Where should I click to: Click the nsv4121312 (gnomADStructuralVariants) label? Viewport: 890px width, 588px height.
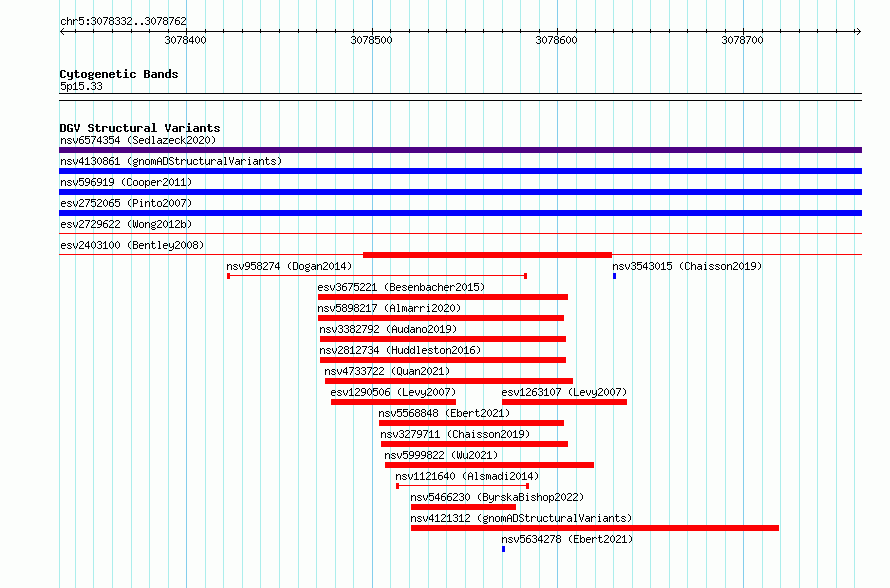coord(521,518)
